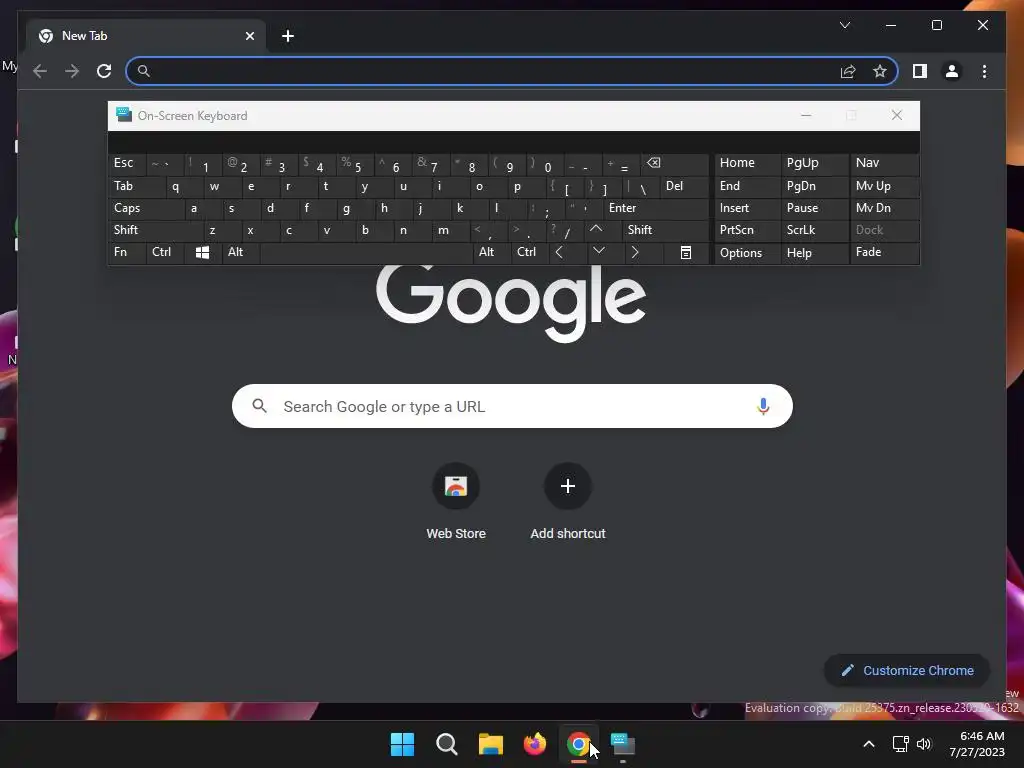Toggle the right Shift key
Screen dimensions: 1024x768
[x=665, y=230]
